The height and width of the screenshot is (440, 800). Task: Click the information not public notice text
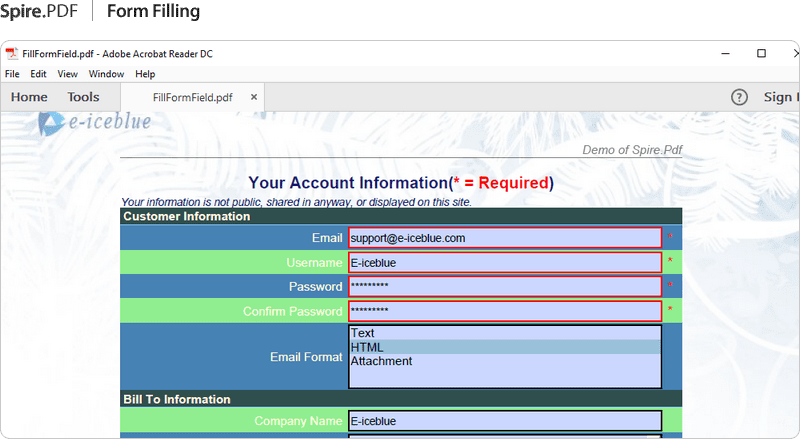tap(296, 202)
